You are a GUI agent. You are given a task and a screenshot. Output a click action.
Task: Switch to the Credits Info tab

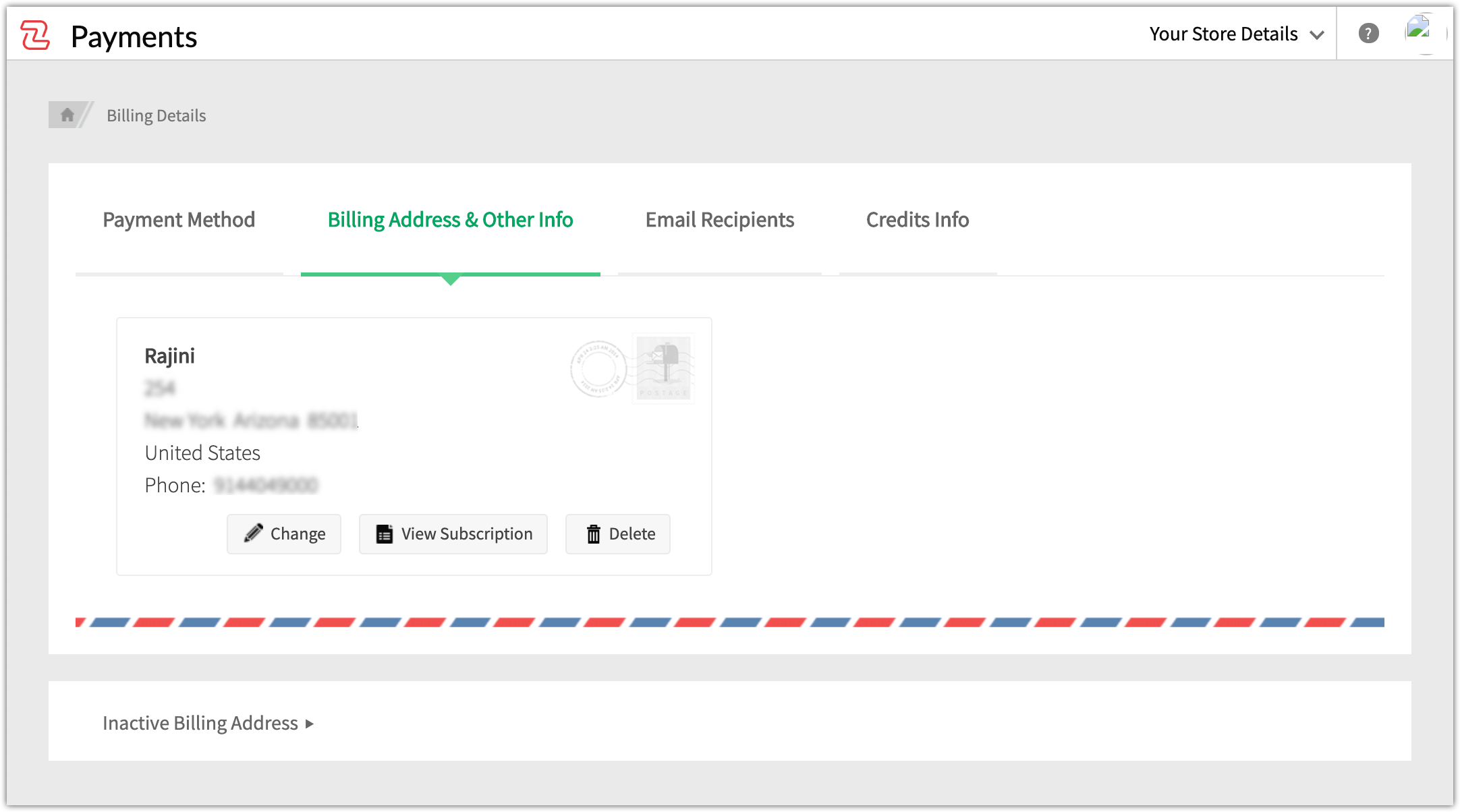pyautogui.click(x=918, y=220)
